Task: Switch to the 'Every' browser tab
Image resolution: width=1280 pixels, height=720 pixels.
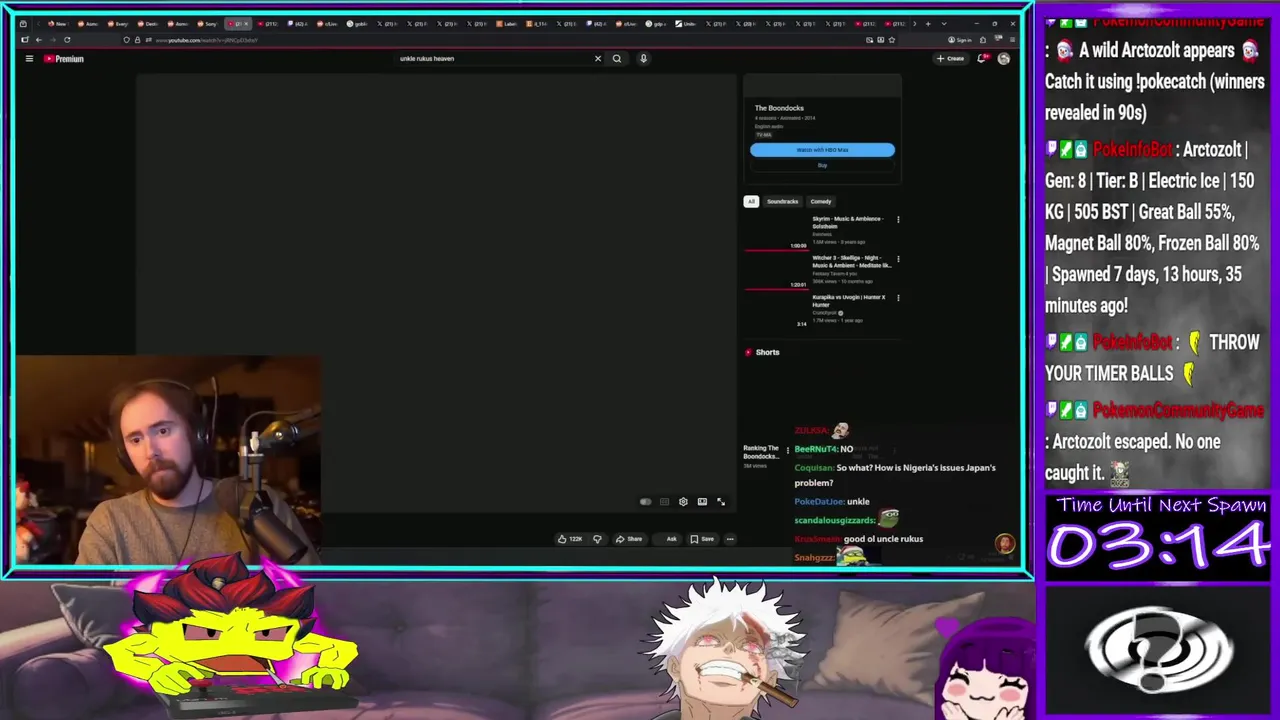Action: click(118, 23)
